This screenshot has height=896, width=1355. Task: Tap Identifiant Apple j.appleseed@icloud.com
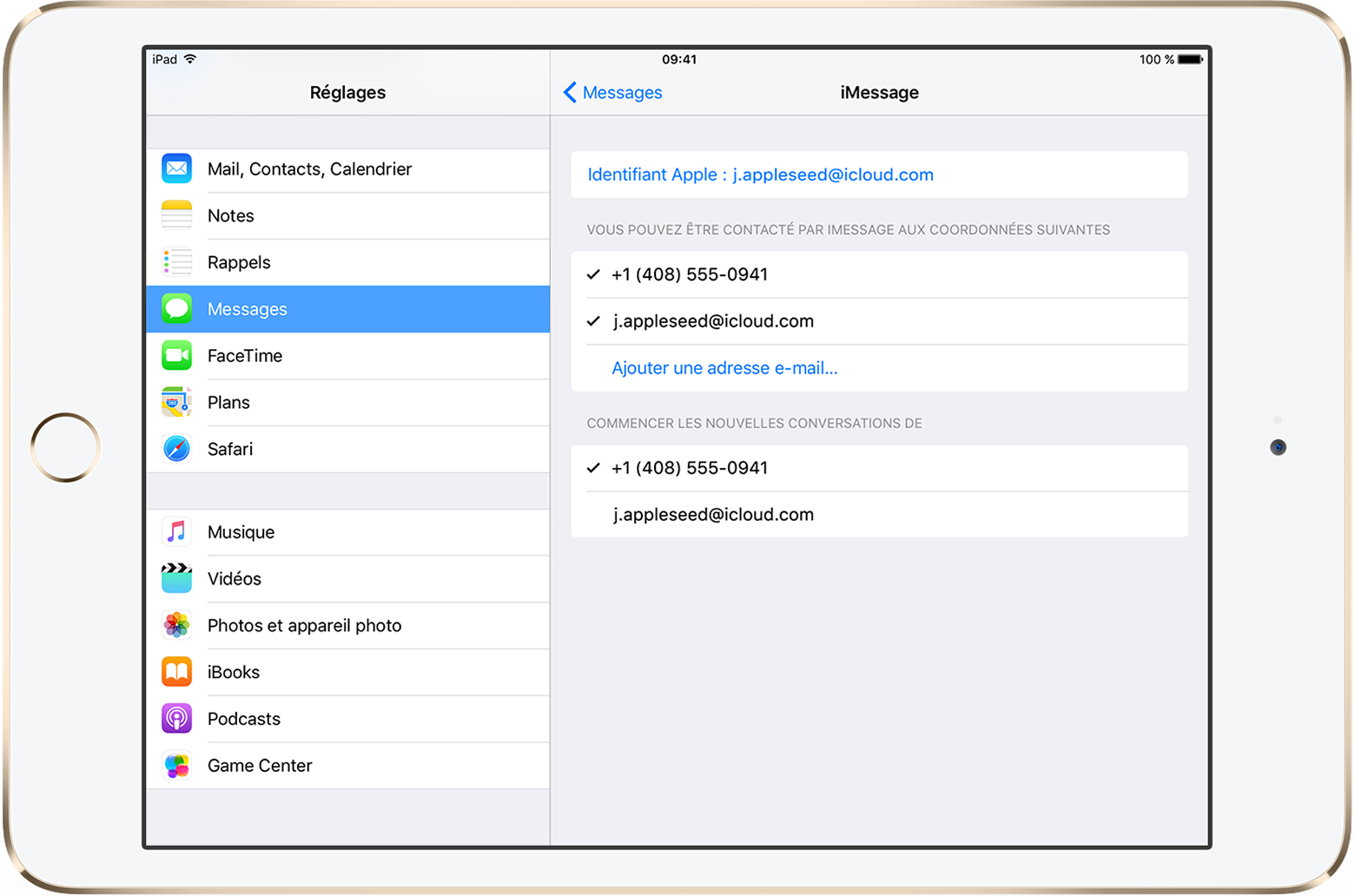[879, 175]
